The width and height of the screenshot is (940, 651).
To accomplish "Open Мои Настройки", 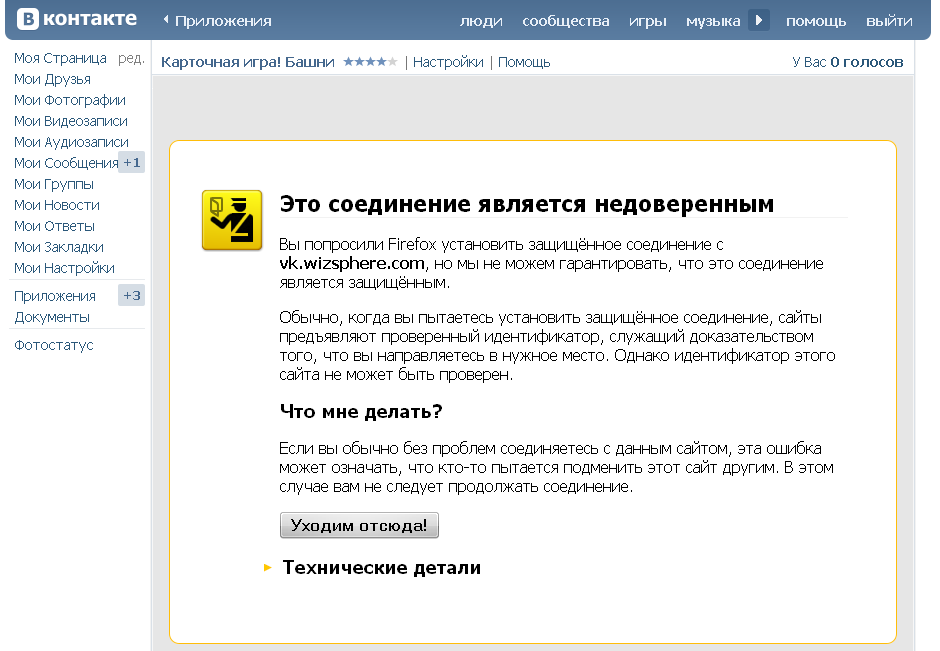I will [x=64, y=268].
